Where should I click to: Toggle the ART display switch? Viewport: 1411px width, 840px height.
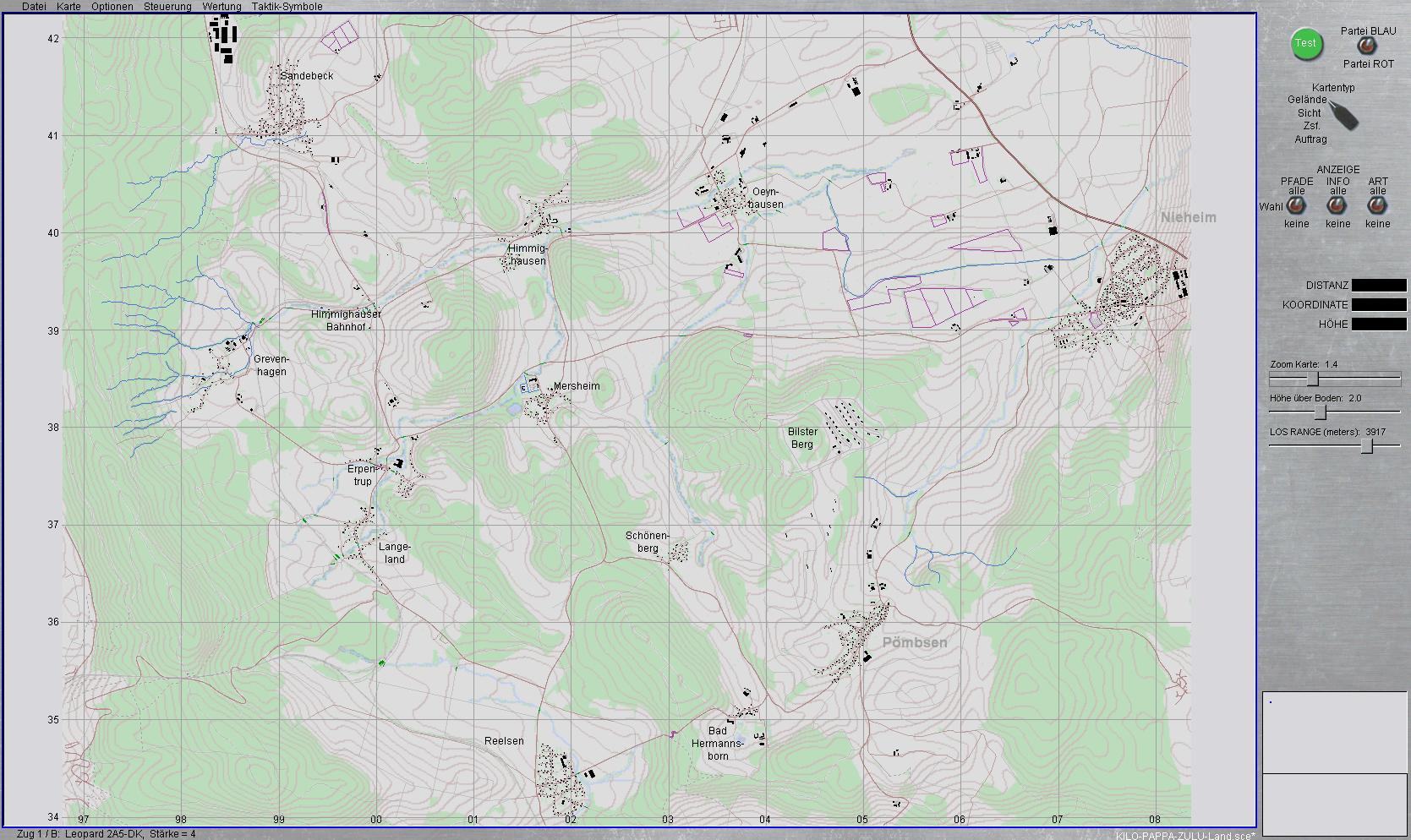pyautogui.click(x=1377, y=206)
